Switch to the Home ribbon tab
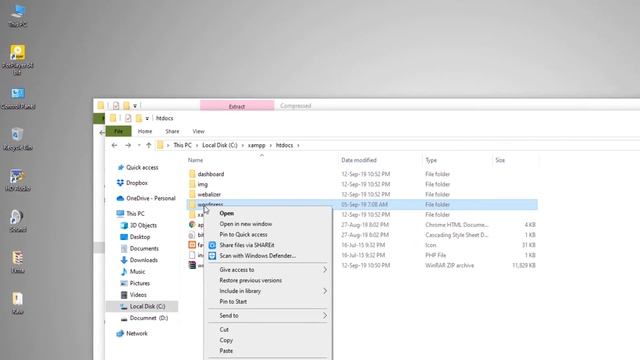 tap(145, 131)
